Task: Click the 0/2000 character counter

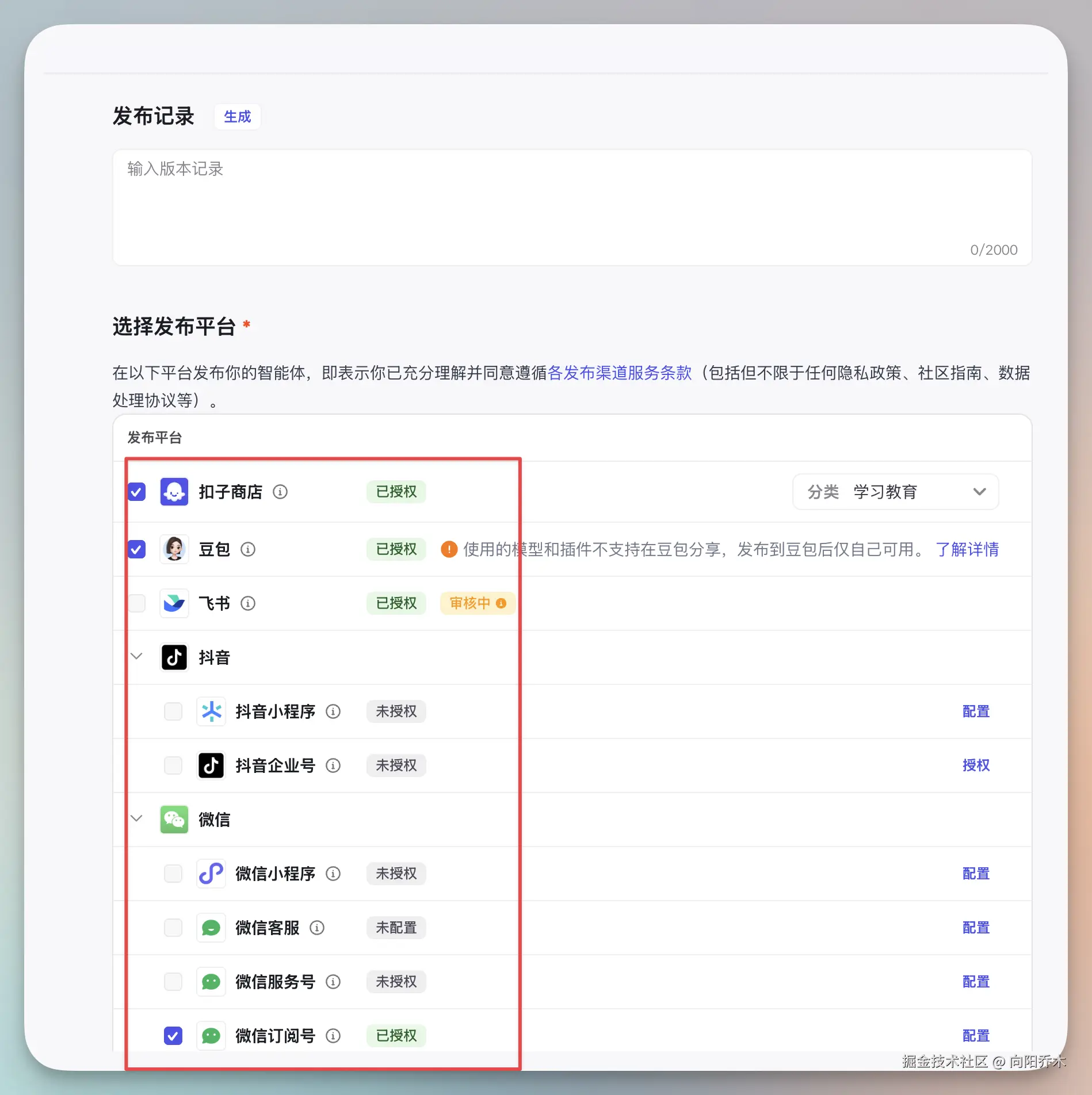Action: click(x=994, y=250)
